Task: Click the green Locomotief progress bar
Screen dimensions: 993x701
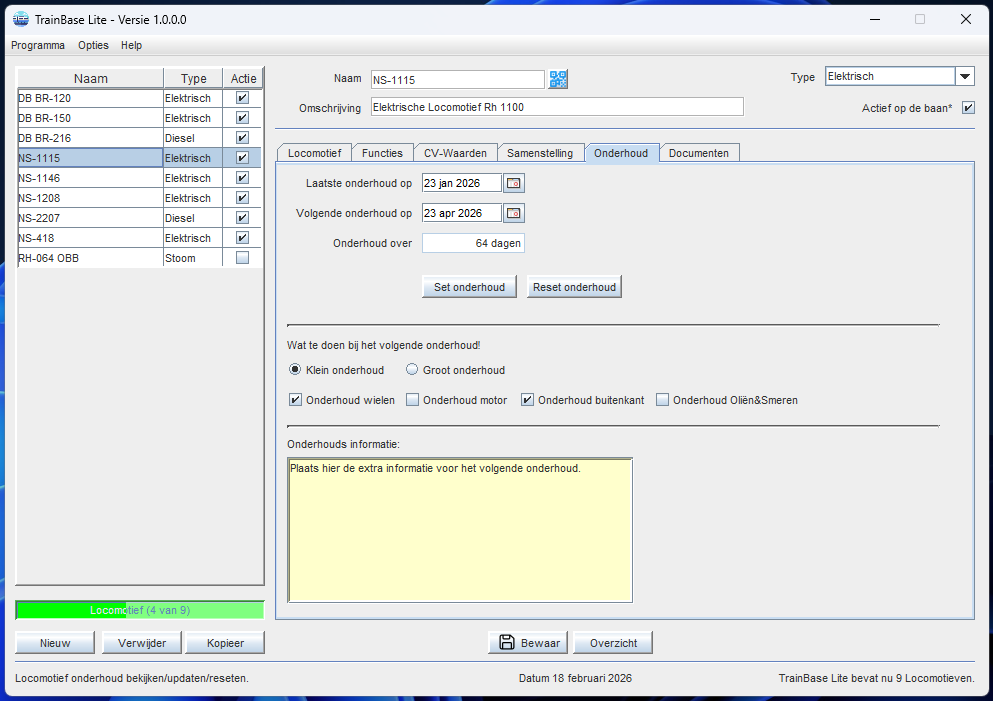Action: point(140,610)
